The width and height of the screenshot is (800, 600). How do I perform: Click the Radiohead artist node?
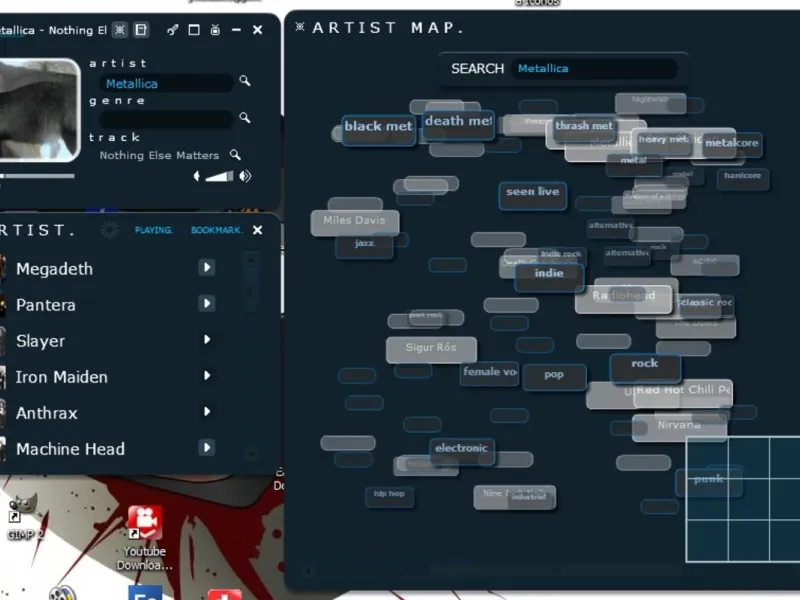pyautogui.click(x=623, y=299)
